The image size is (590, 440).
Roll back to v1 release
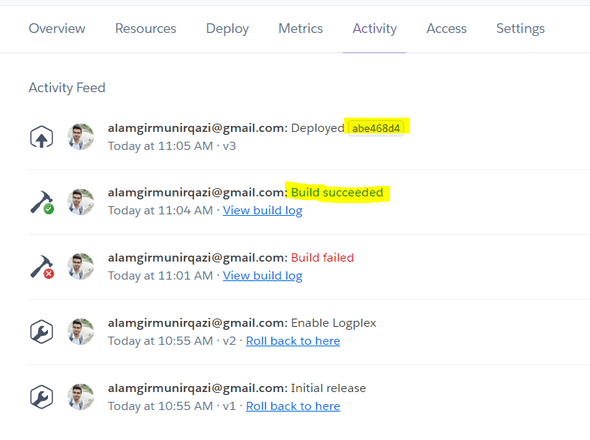click(293, 406)
